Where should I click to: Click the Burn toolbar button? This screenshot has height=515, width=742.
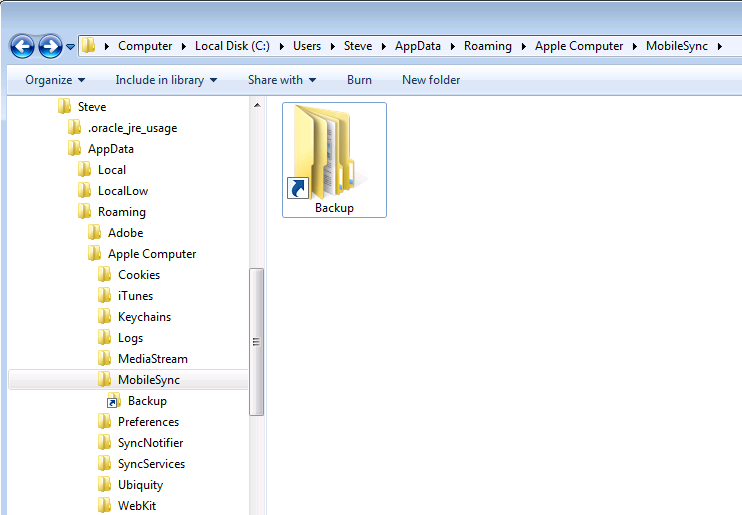coord(359,80)
